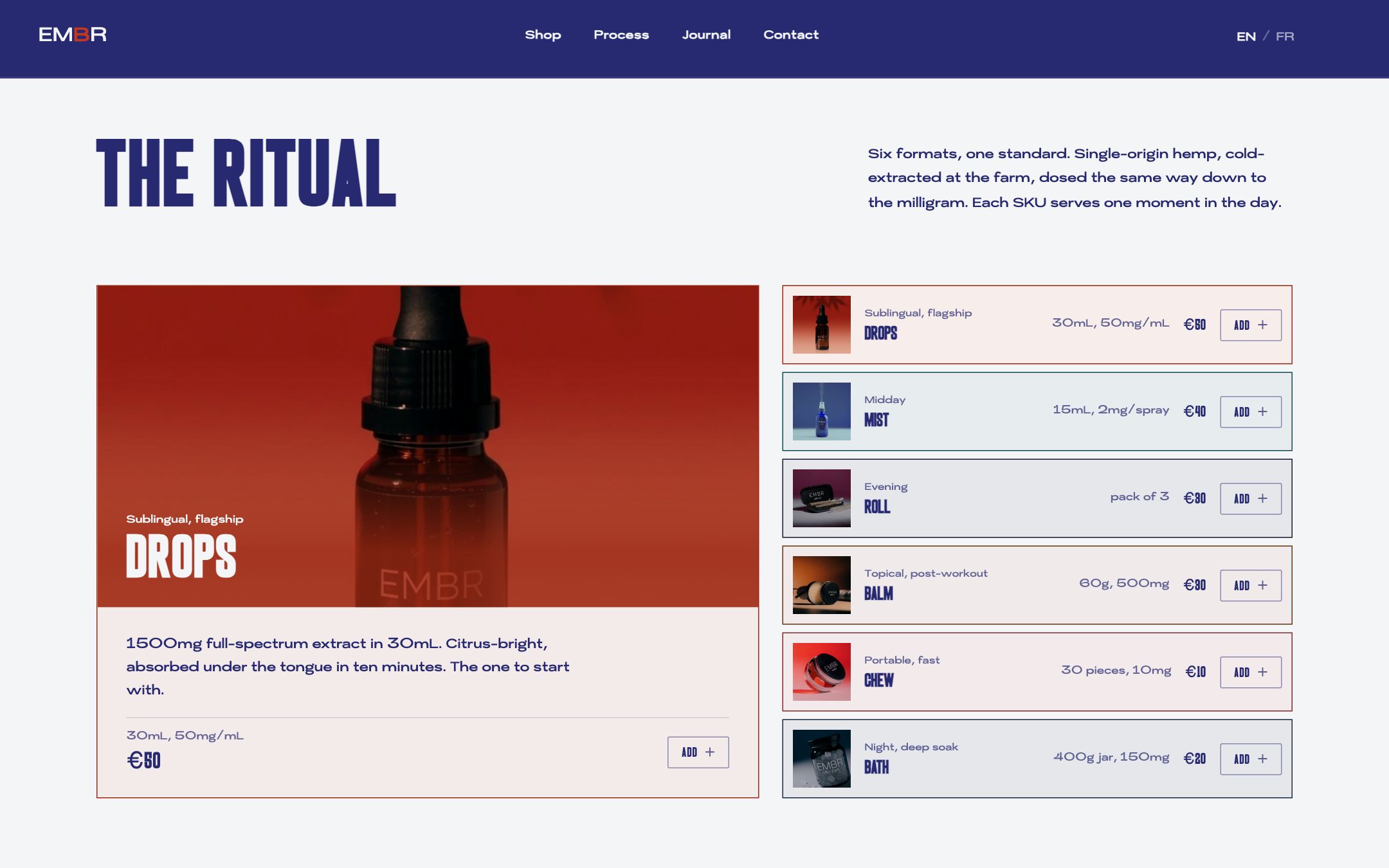Click the '400g jar, 150mg' spec
The width and height of the screenshot is (1389, 868).
click(1111, 757)
